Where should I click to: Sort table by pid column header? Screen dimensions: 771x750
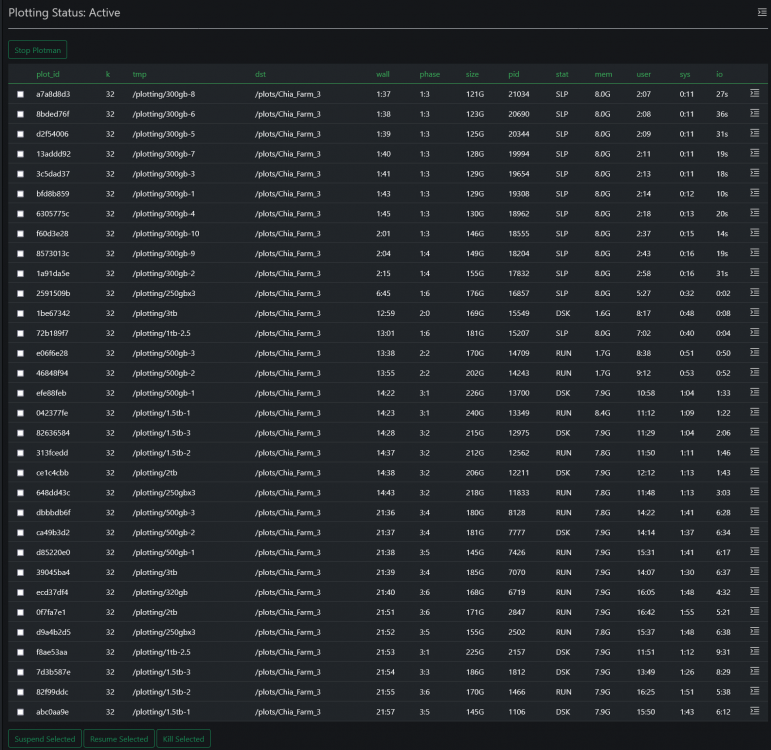(513, 74)
